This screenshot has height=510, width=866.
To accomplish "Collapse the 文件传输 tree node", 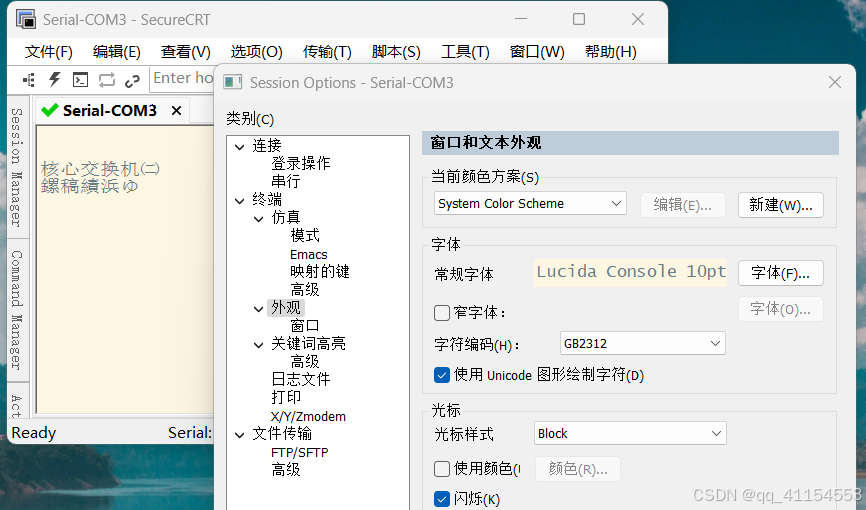I will [240, 435].
